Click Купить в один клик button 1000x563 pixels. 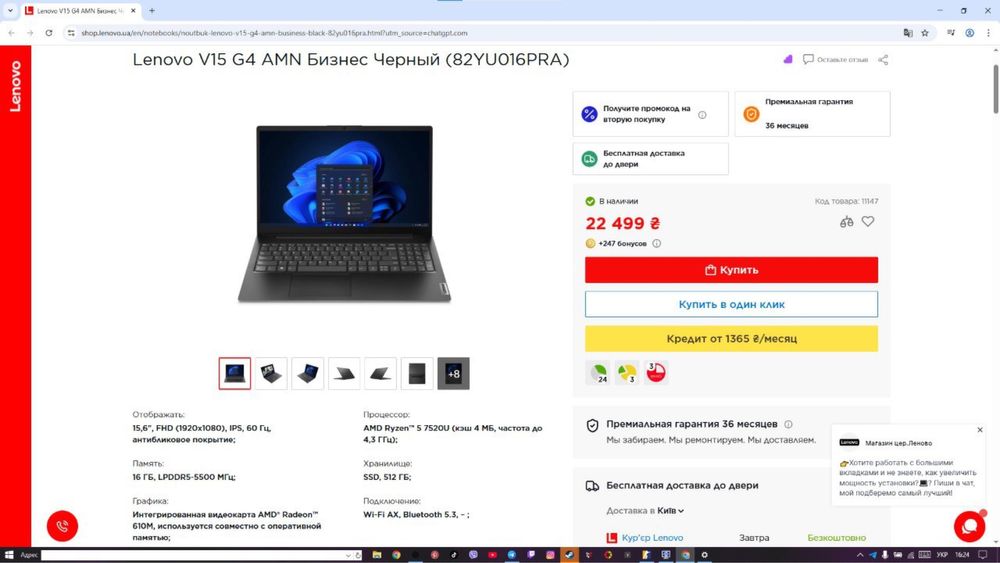click(732, 304)
